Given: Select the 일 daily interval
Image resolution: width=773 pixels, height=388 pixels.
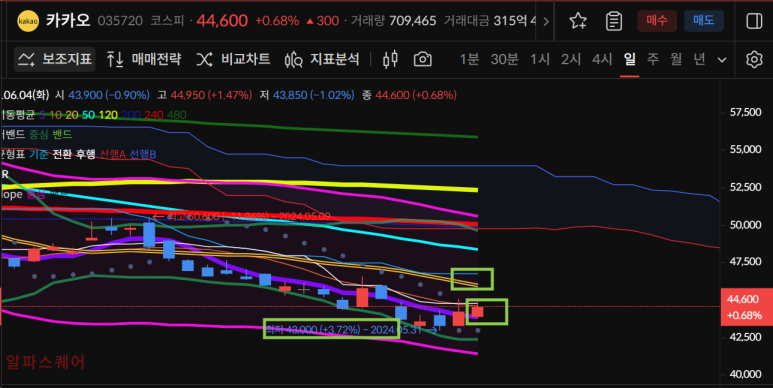Looking at the screenshot, I should 630,60.
